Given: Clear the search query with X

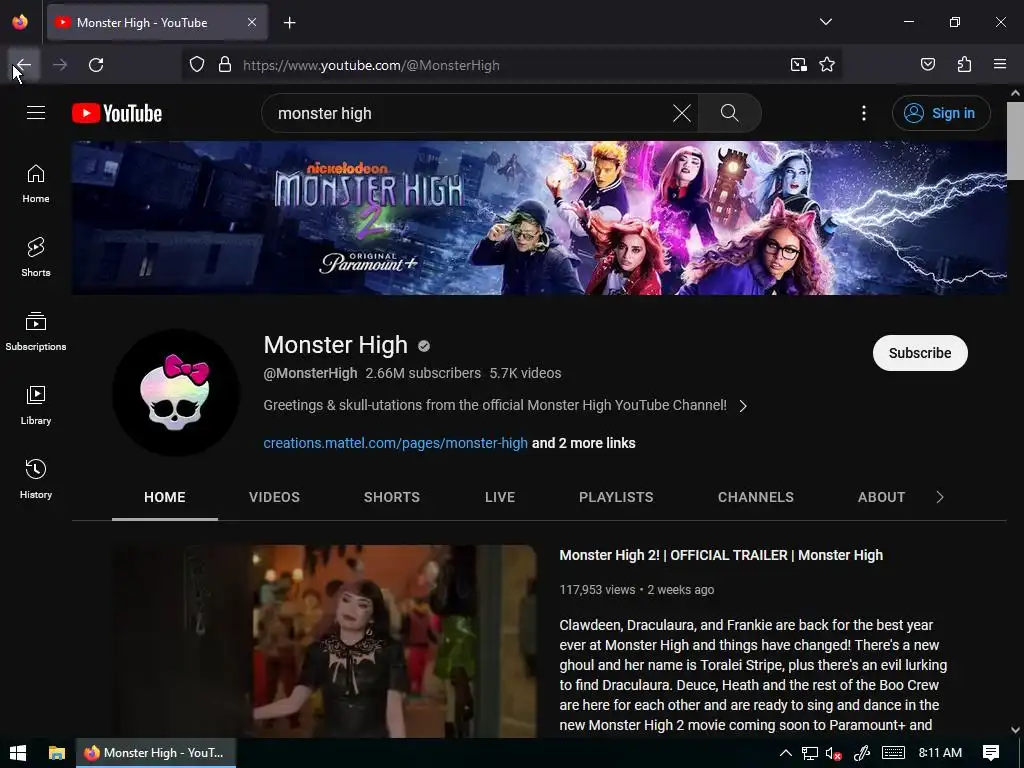Looking at the screenshot, I should (682, 113).
